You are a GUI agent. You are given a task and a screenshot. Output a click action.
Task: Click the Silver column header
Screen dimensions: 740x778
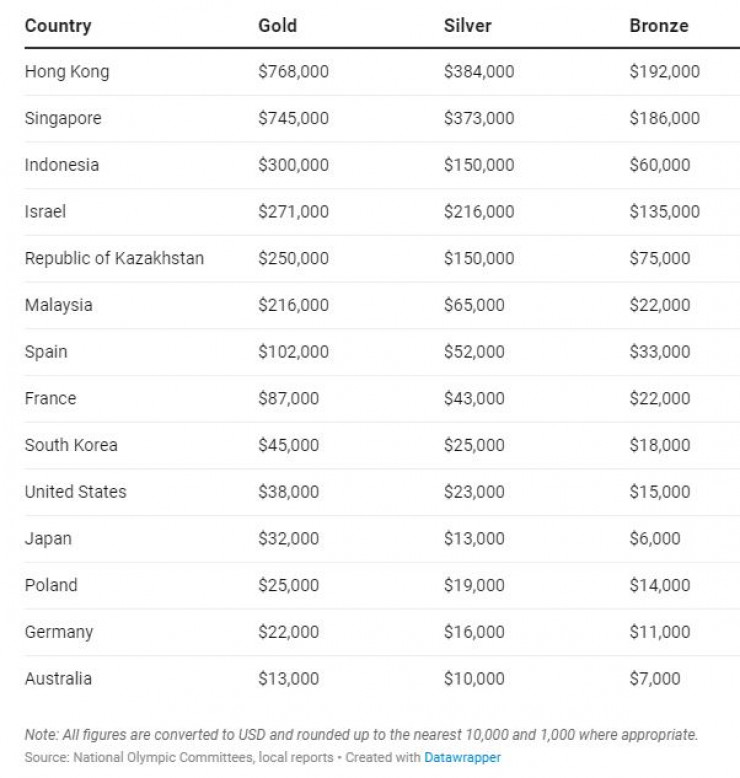[467, 26]
